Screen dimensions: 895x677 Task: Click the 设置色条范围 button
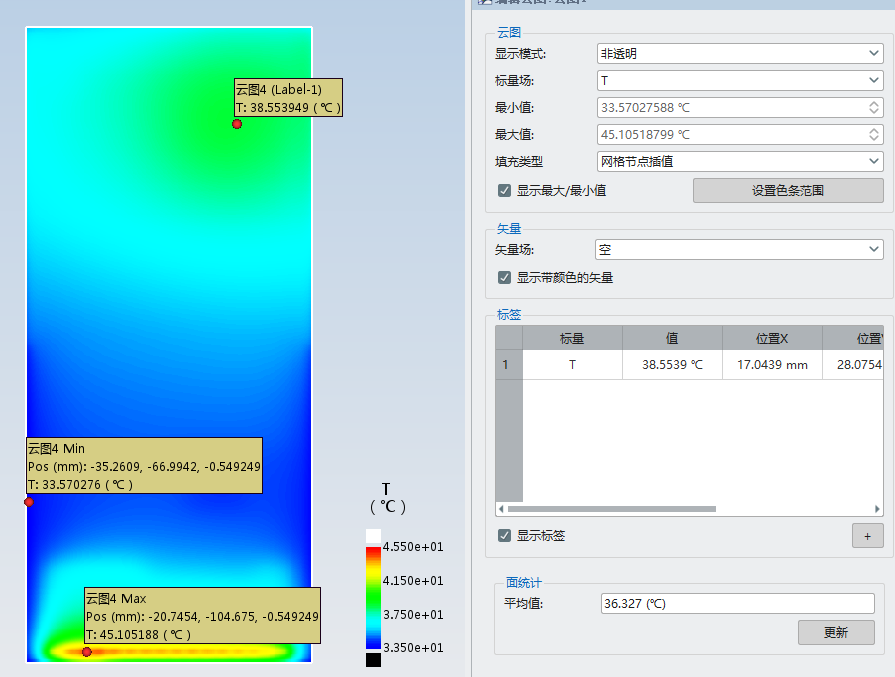point(788,191)
